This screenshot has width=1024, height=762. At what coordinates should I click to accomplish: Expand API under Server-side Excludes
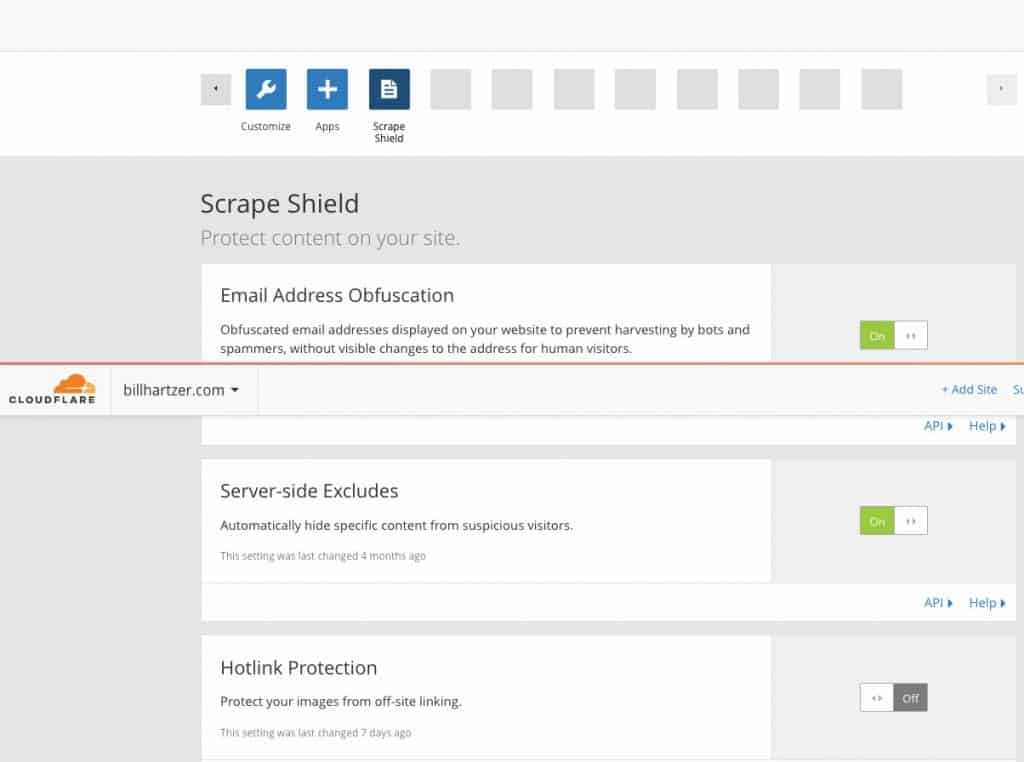point(938,603)
